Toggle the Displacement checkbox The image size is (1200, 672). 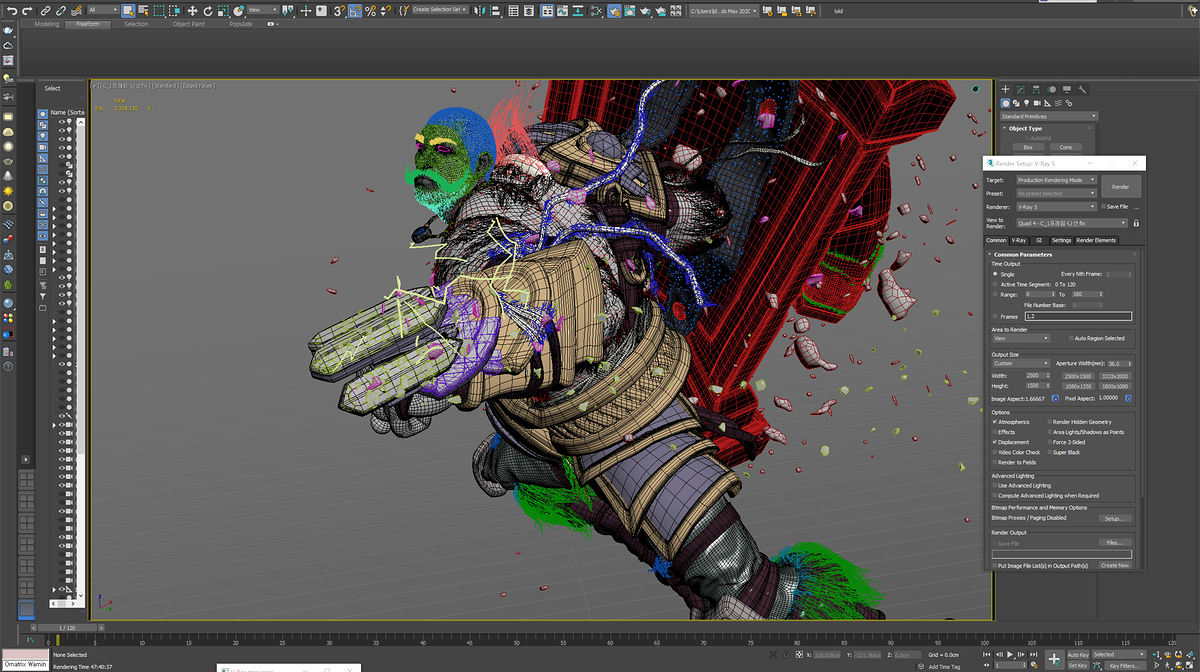995,442
